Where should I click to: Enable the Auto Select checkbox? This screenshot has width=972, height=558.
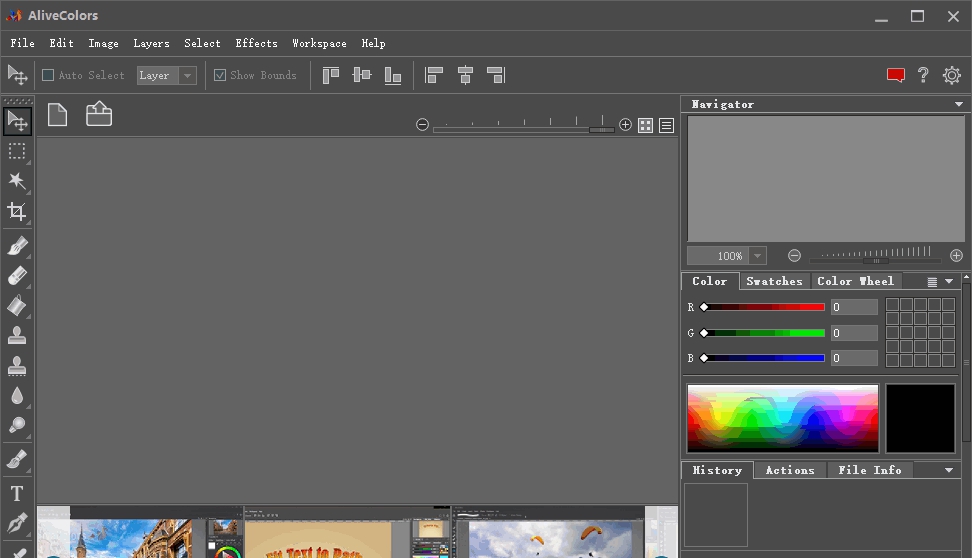click(48, 75)
